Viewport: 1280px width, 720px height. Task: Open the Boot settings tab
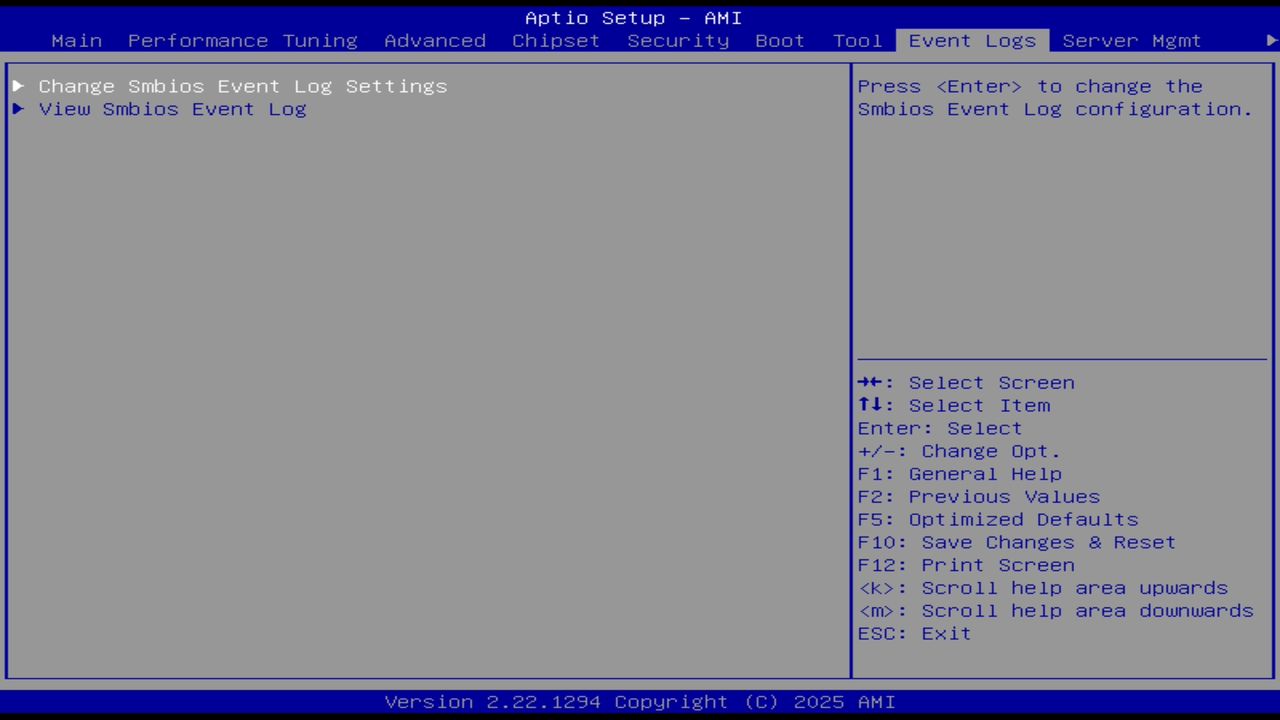coord(780,40)
